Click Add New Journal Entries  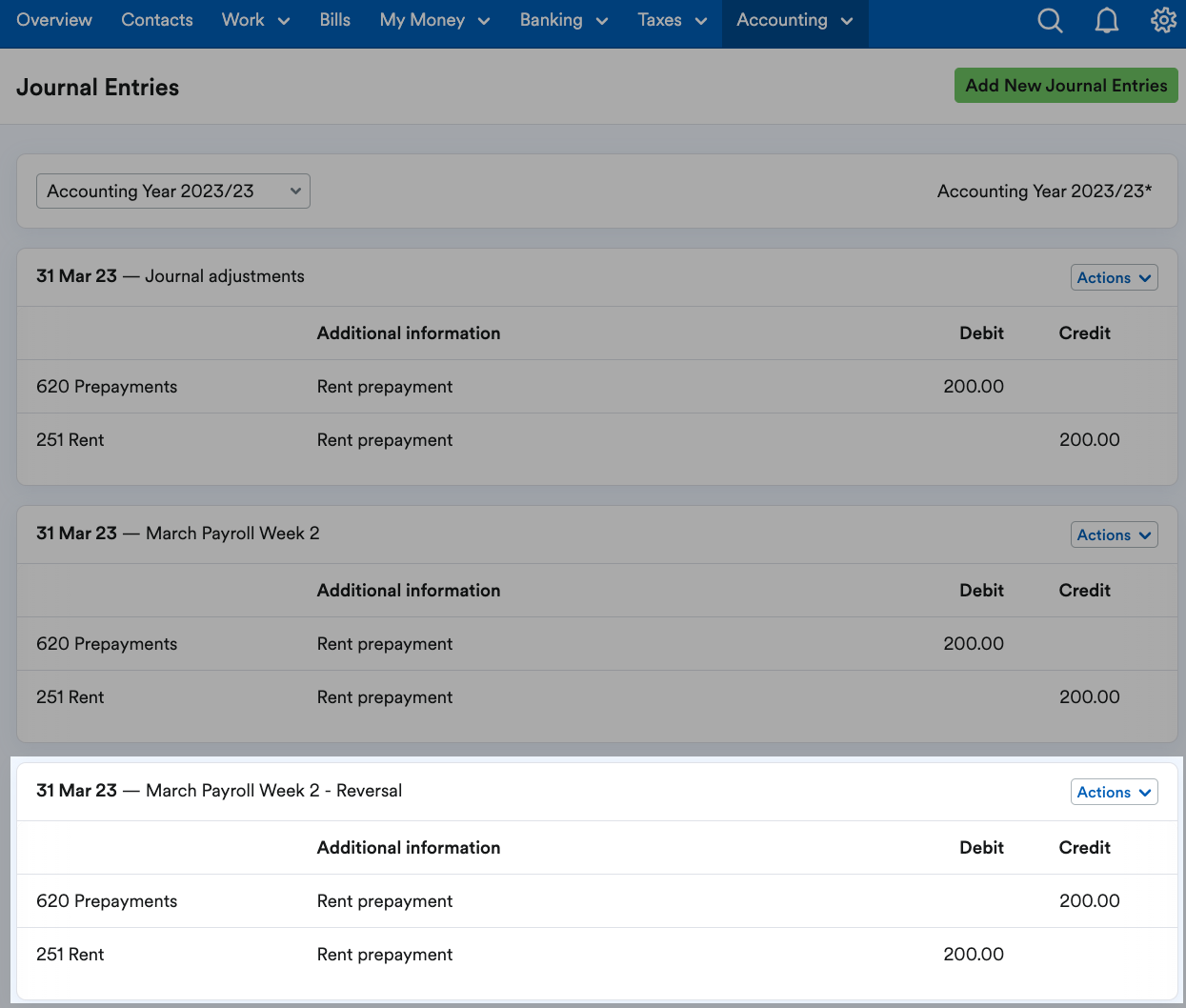coord(1066,86)
